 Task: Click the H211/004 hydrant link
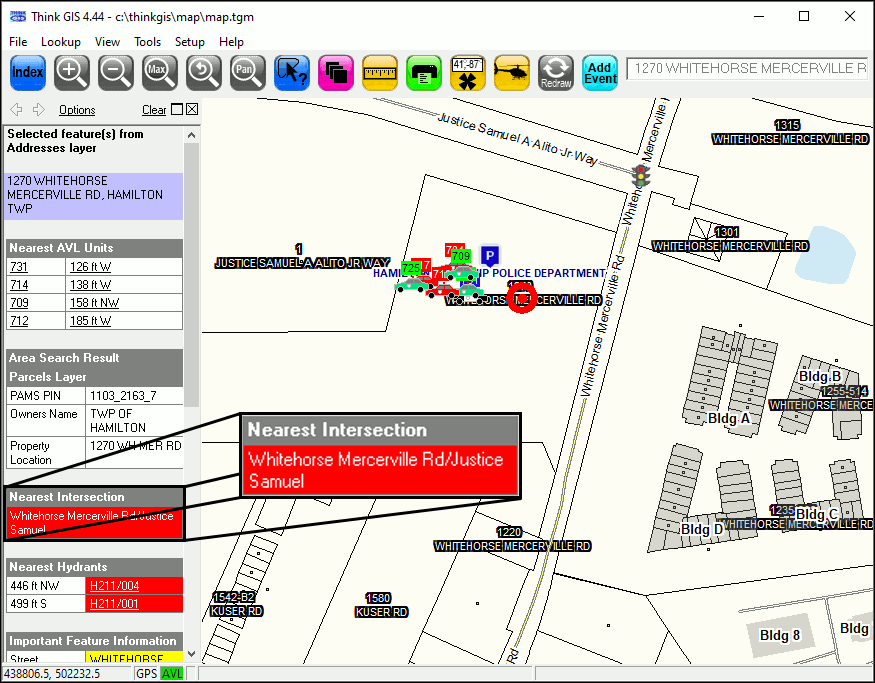tap(114, 586)
